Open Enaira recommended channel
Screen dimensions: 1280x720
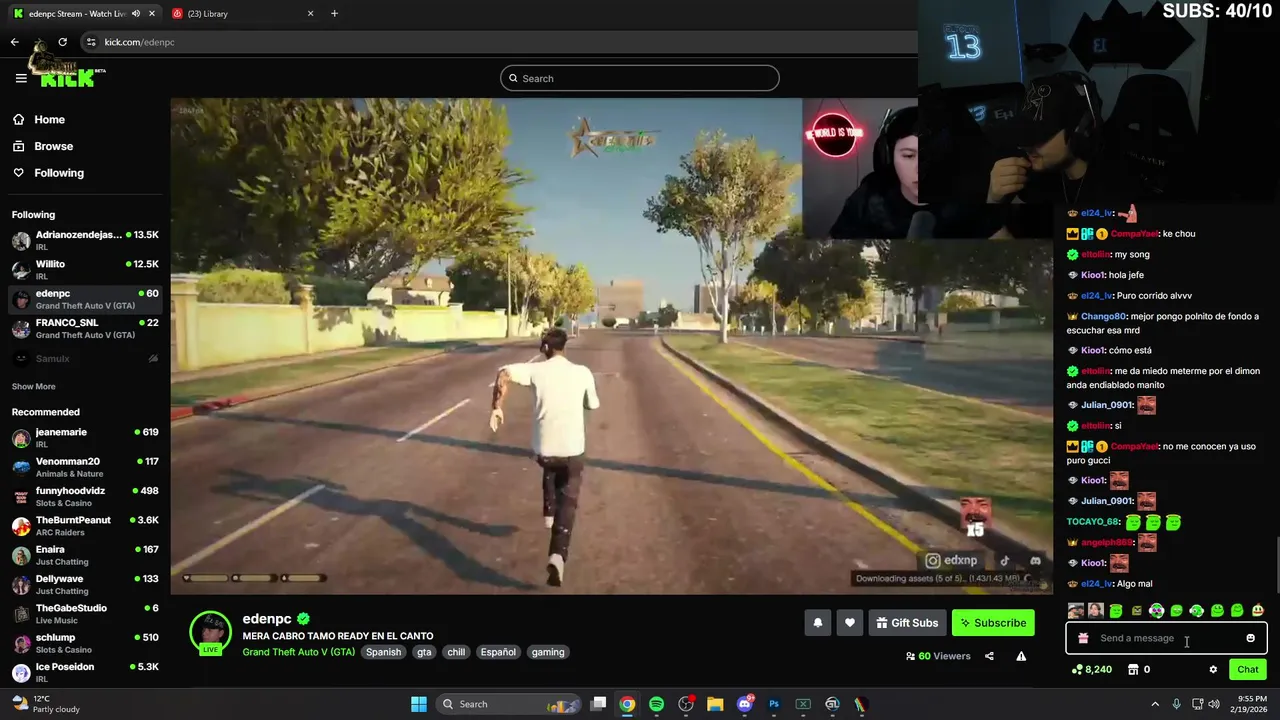click(85, 555)
